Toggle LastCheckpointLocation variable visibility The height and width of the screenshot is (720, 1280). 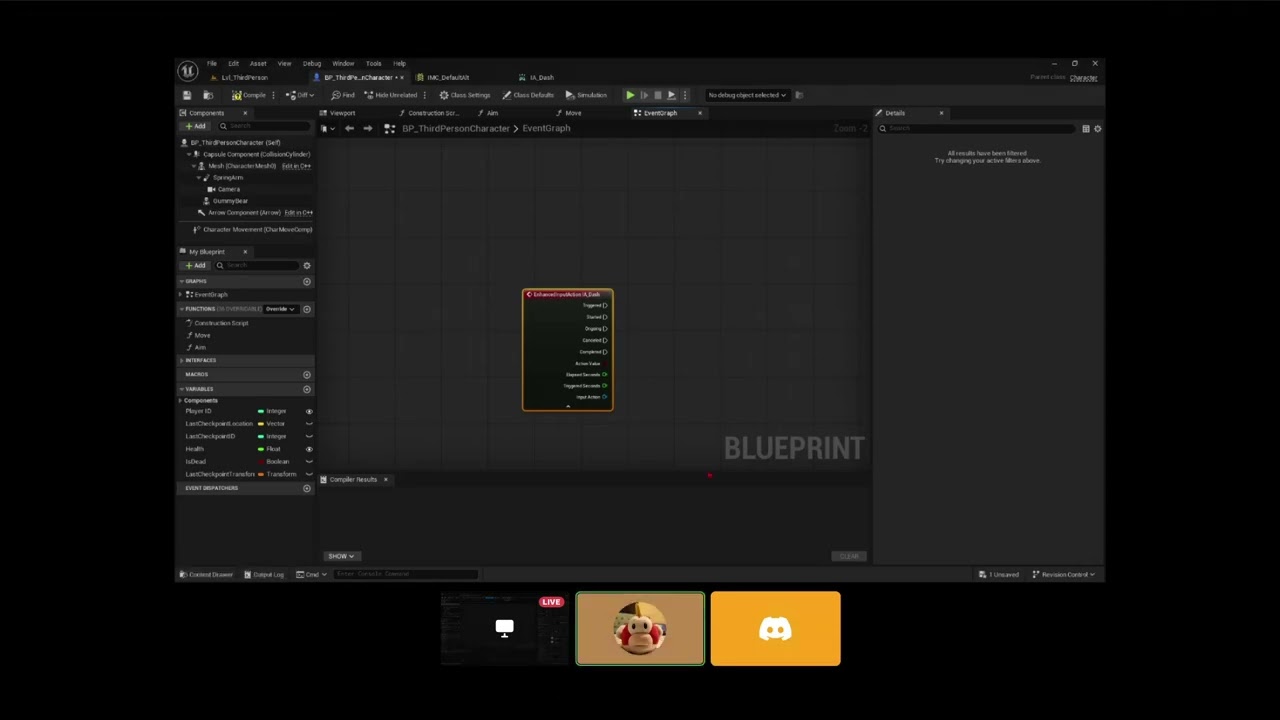click(x=308, y=424)
